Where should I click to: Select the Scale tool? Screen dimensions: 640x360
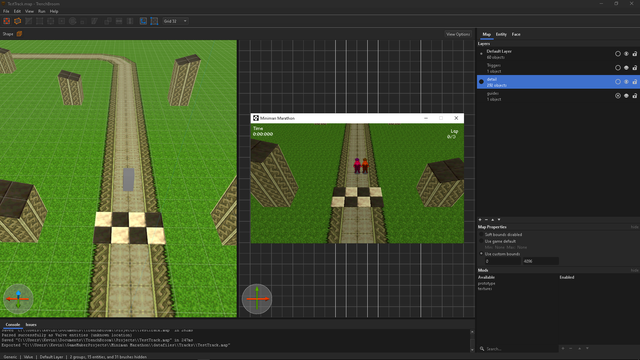point(83,21)
